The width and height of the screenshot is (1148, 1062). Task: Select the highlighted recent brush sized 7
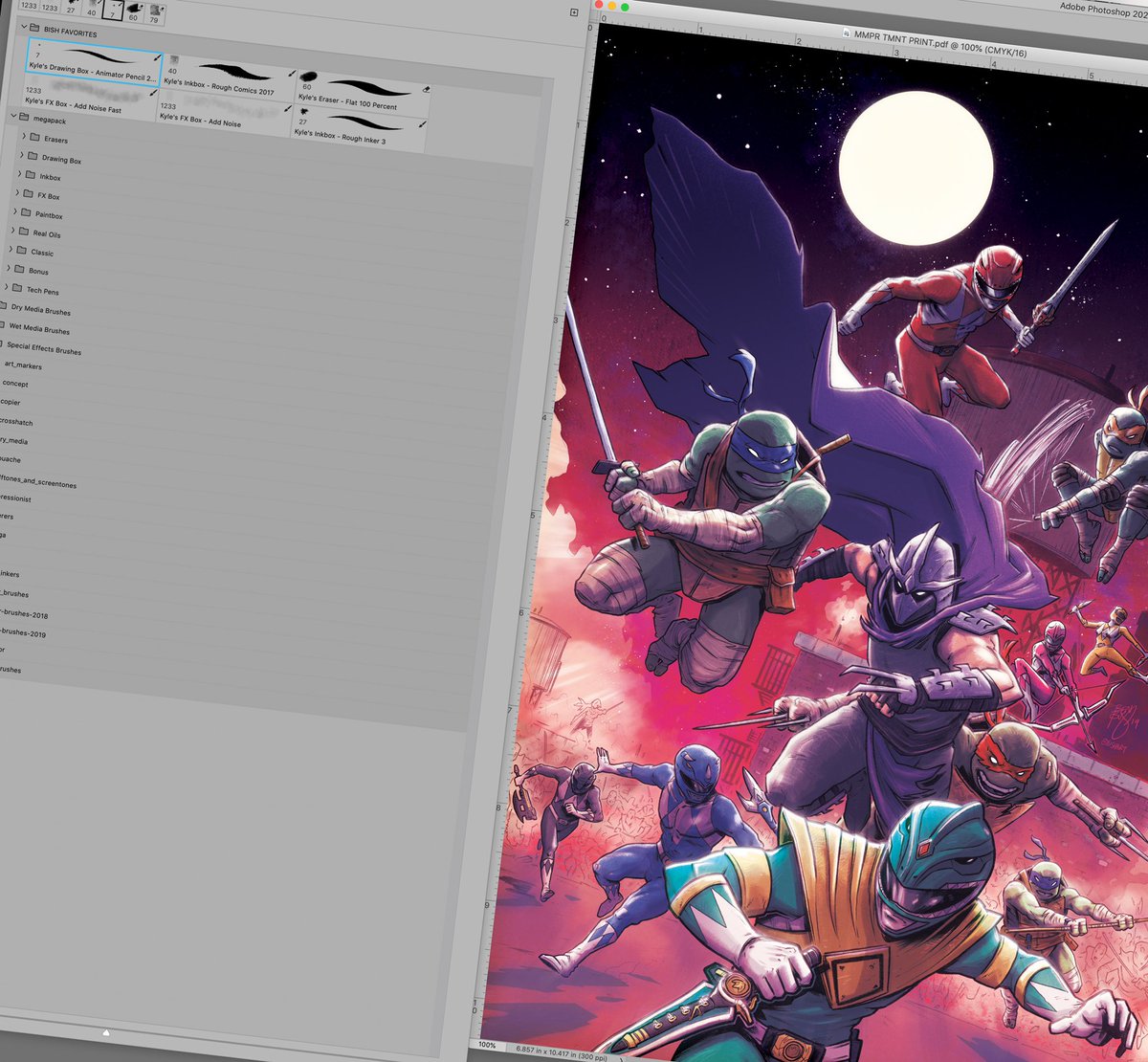113,11
